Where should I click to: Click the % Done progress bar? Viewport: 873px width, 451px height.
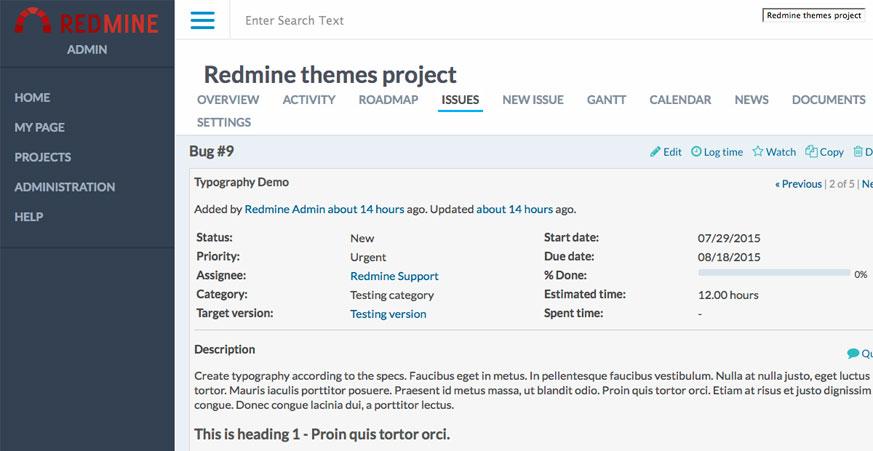point(774,273)
